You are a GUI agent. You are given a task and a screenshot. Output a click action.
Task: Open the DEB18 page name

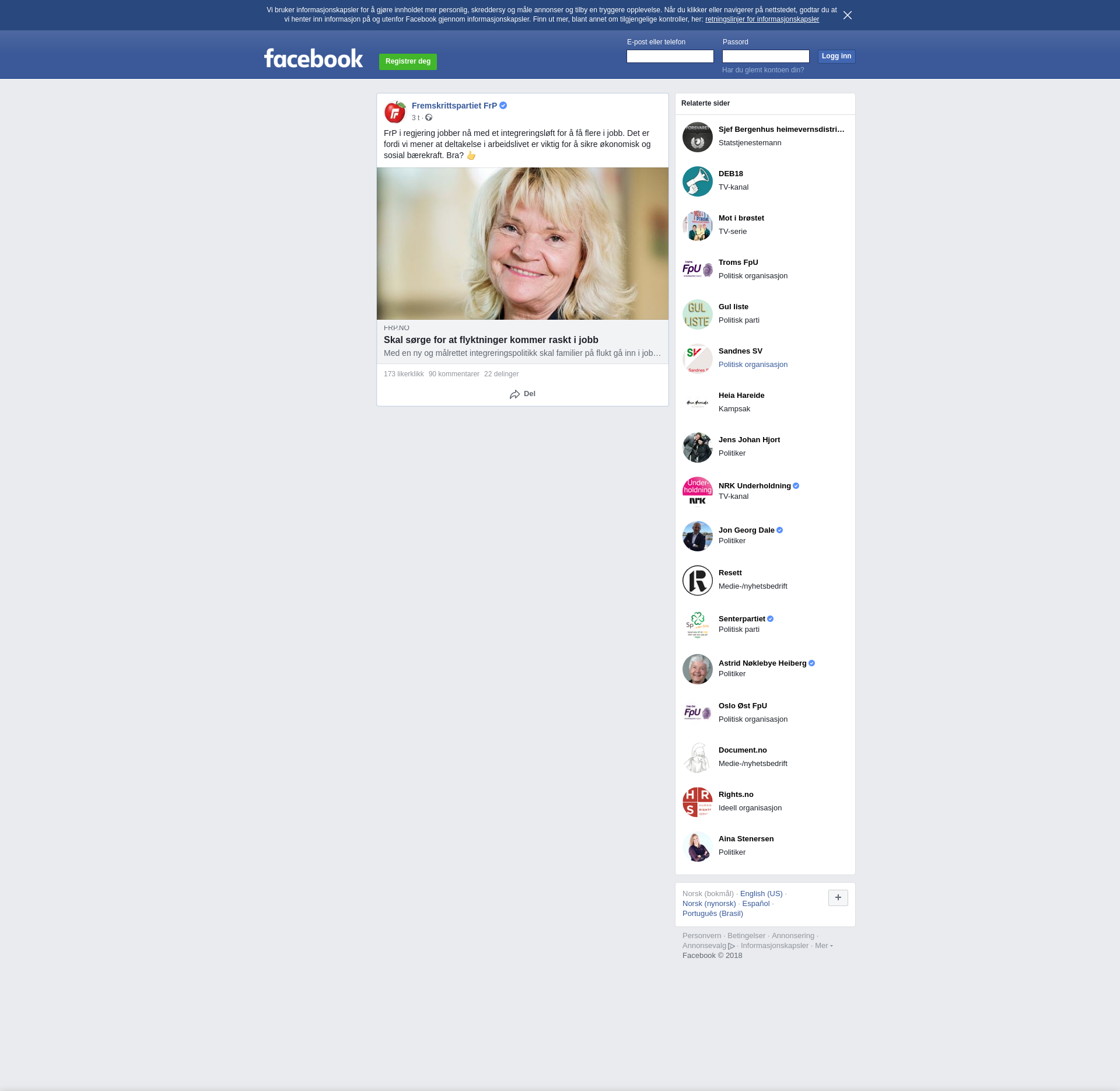[x=731, y=174]
